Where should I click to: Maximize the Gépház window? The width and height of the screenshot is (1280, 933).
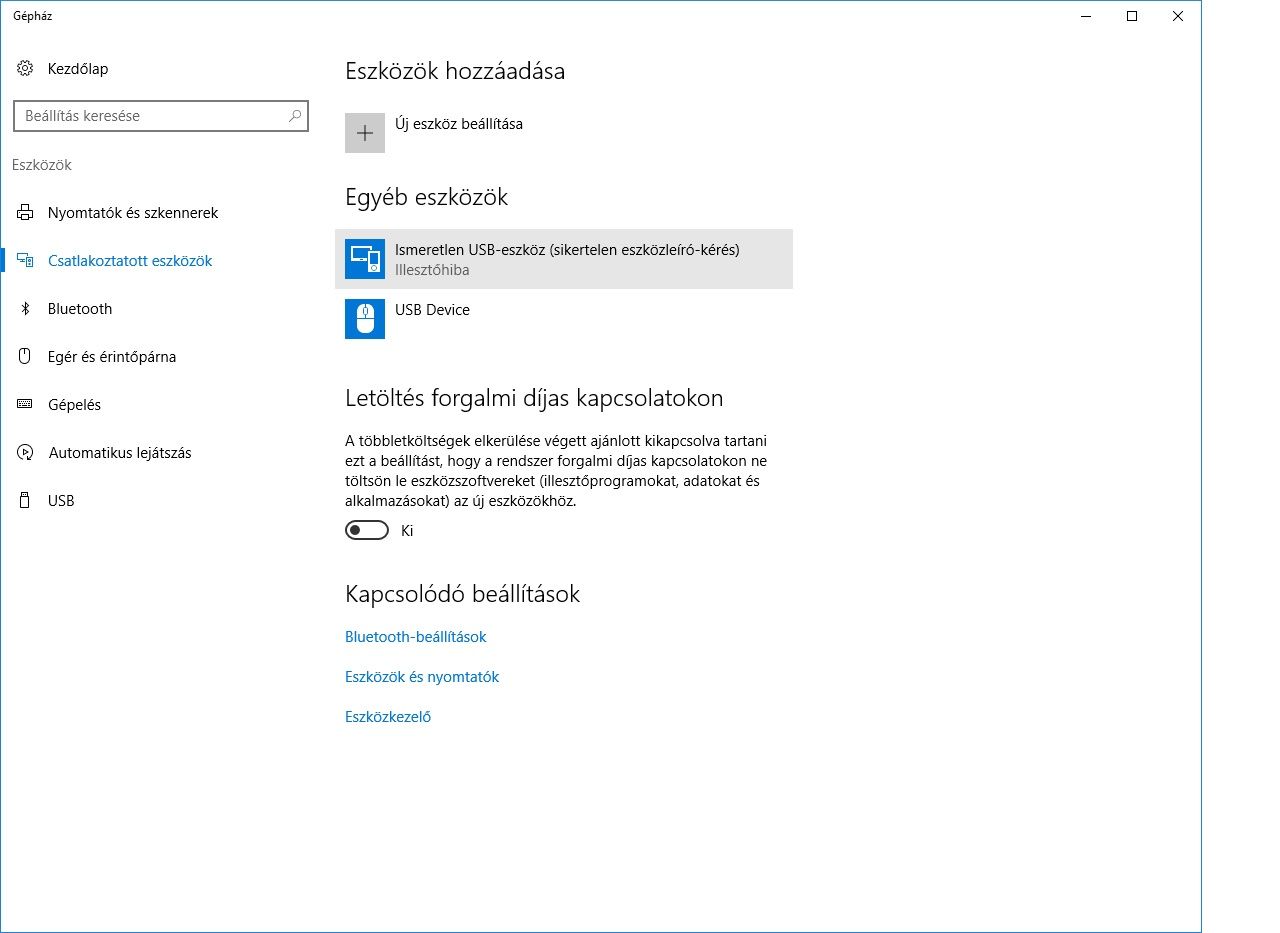click(1132, 15)
